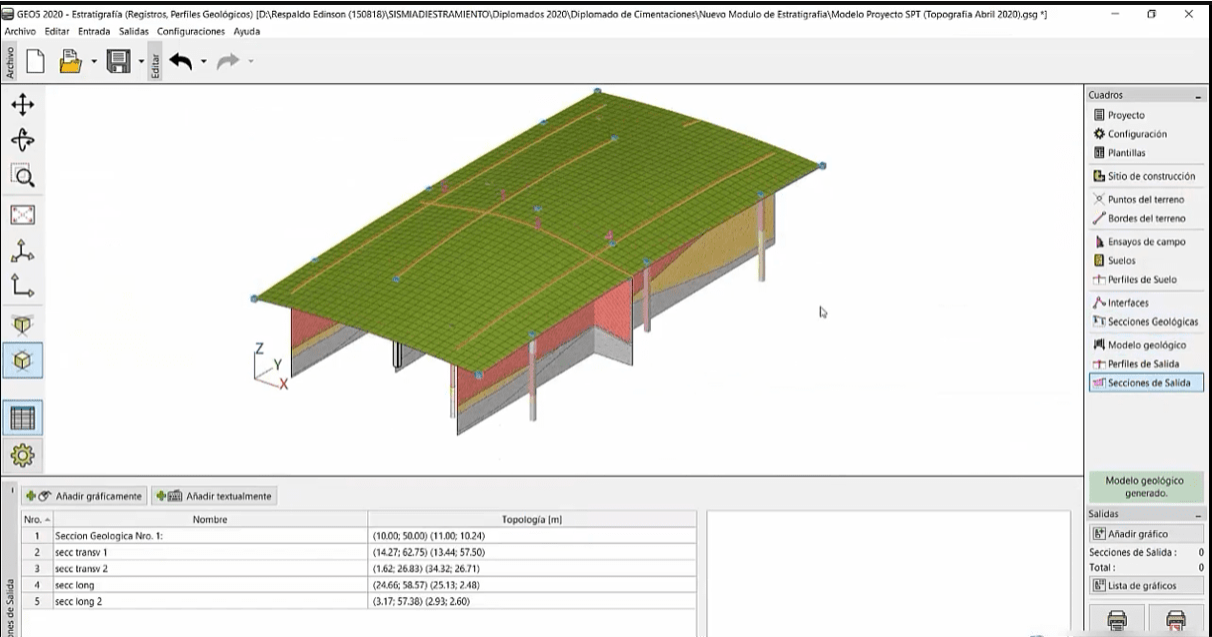This screenshot has width=1212, height=637.
Task: Click the new file icon
Action: (35, 62)
